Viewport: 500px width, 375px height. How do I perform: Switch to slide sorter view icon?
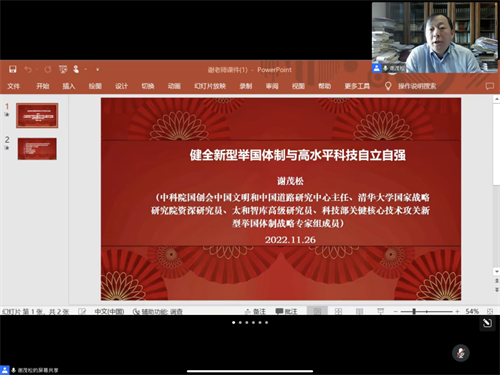338,311
